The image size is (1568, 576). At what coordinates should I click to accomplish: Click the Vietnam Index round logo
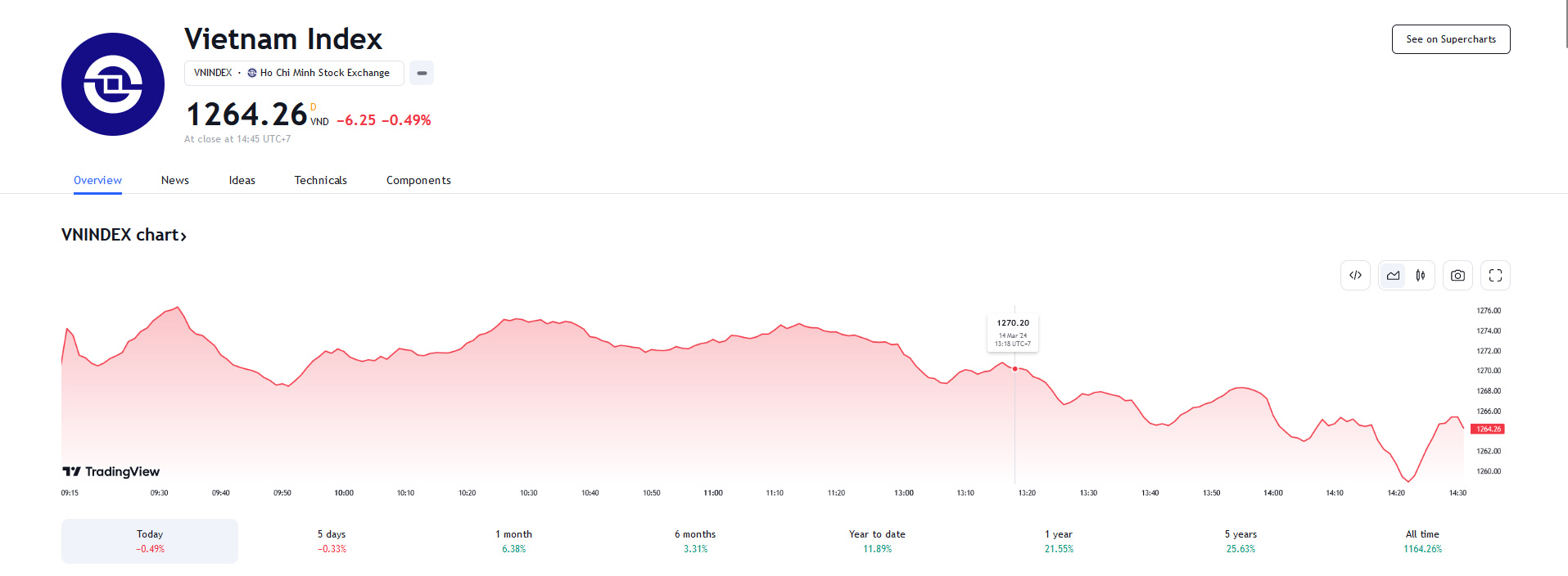(113, 84)
